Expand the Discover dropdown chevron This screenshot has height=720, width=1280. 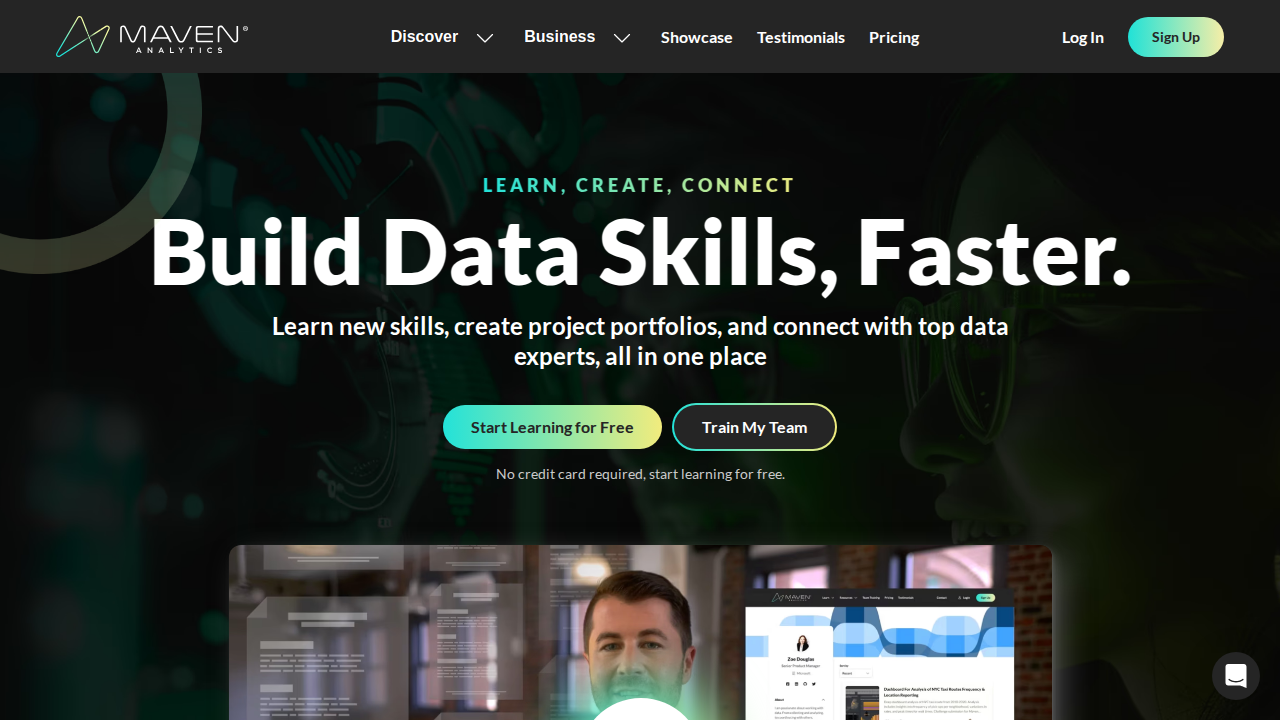coord(485,38)
